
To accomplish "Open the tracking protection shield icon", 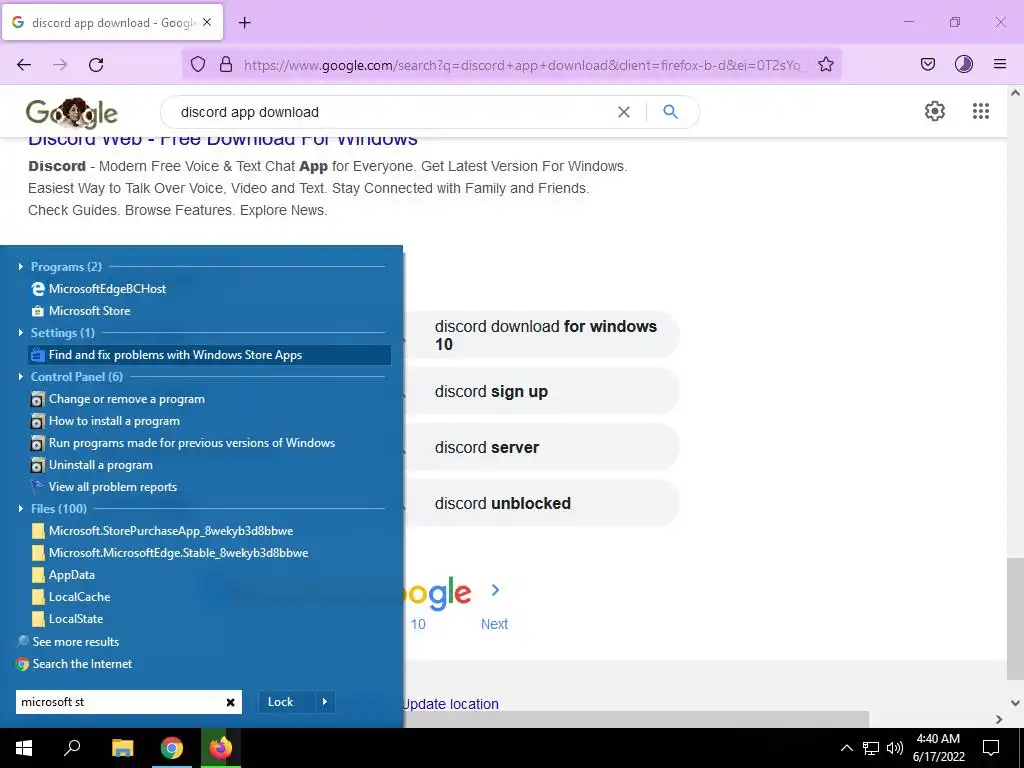I will point(198,64).
